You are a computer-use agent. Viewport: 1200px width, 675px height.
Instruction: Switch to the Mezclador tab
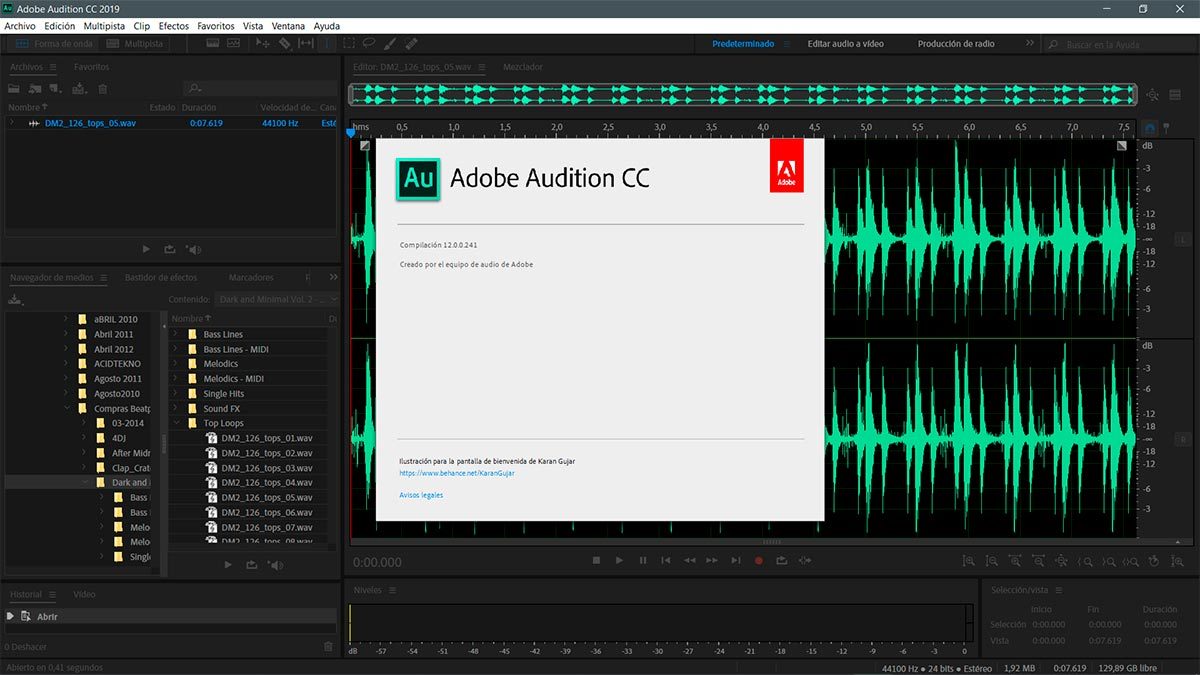point(523,67)
